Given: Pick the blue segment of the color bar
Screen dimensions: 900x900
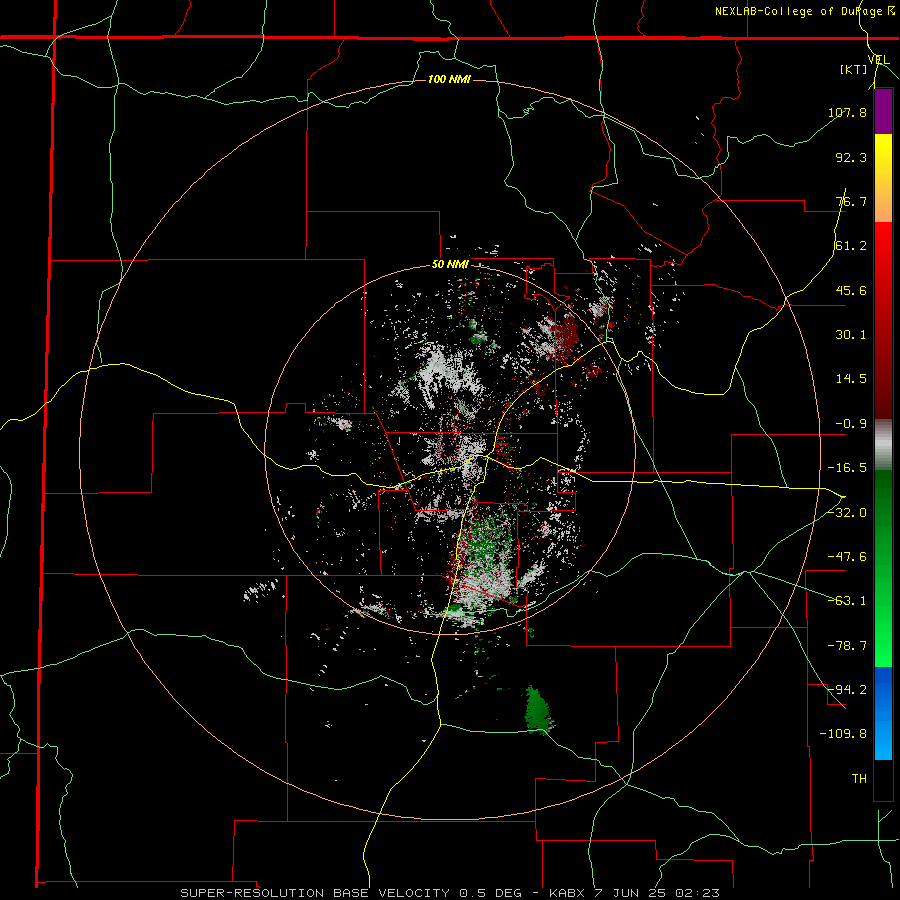Looking at the screenshot, I should (883, 713).
